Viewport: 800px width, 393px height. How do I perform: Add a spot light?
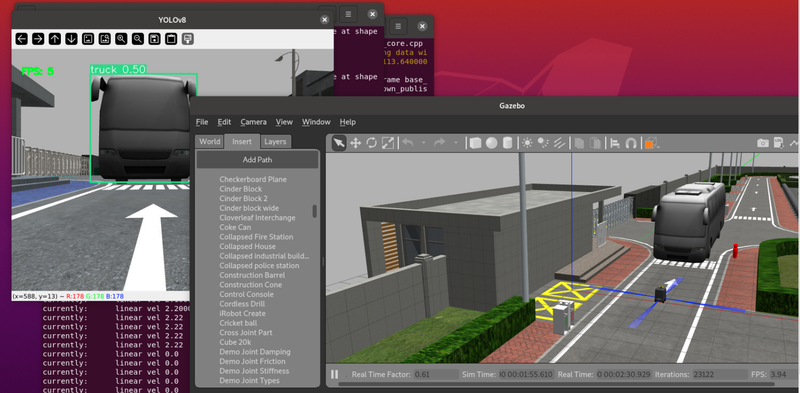543,143
